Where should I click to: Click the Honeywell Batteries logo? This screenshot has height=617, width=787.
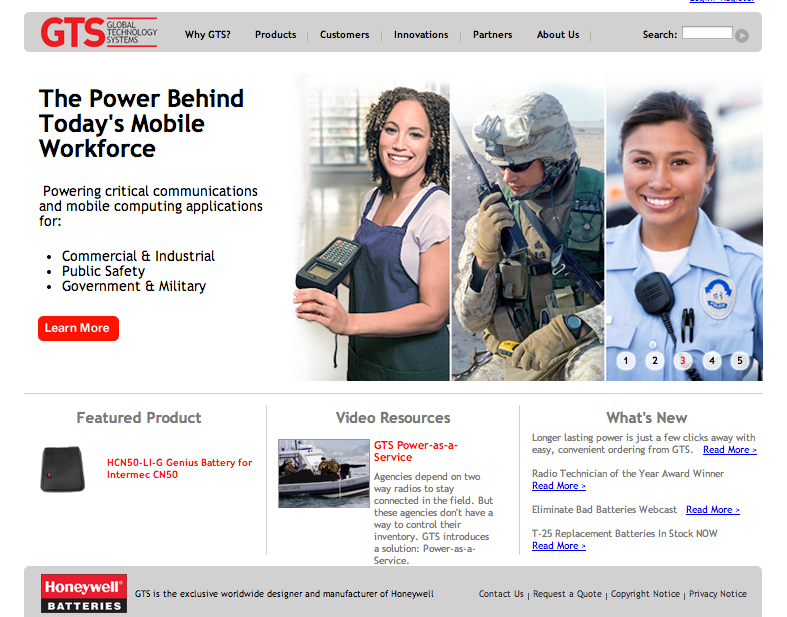pyautogui.click(x=84, y=593)
